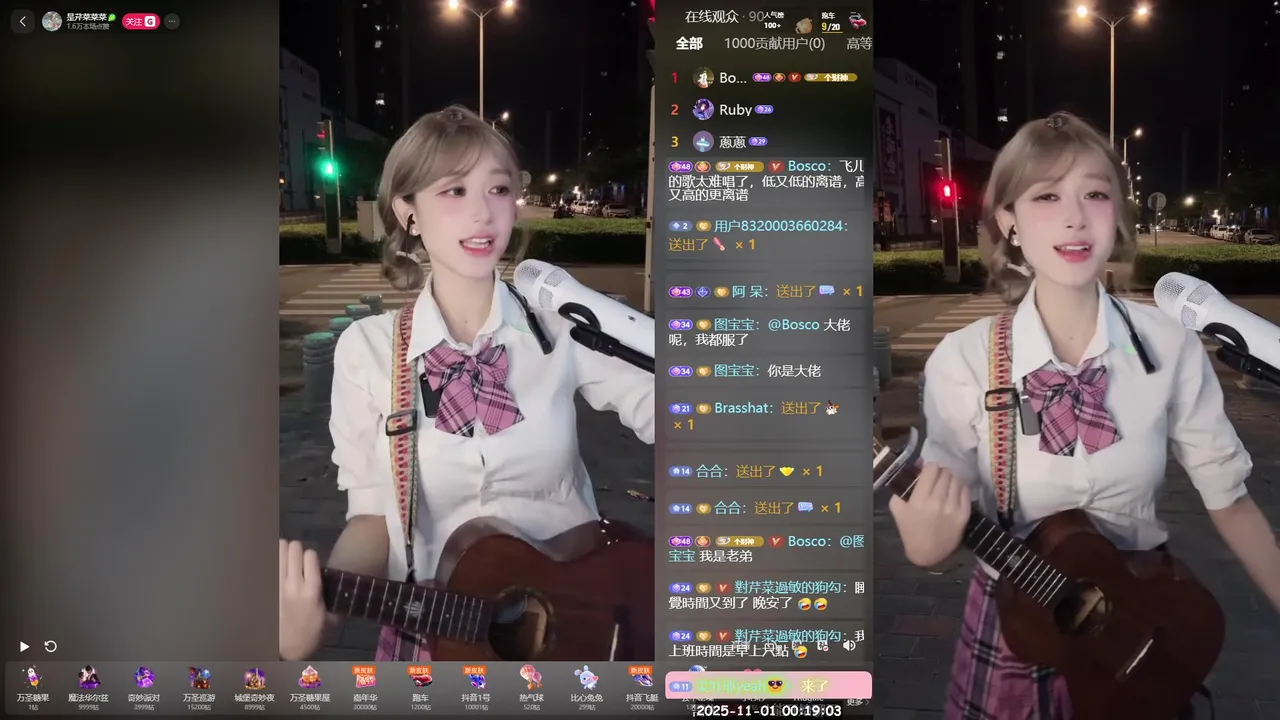Image resolution: width=1280 pixels, height=720 pixels.
Task: Click the right live video stream
Action: pyautogui.click(x=1076, y=360)
